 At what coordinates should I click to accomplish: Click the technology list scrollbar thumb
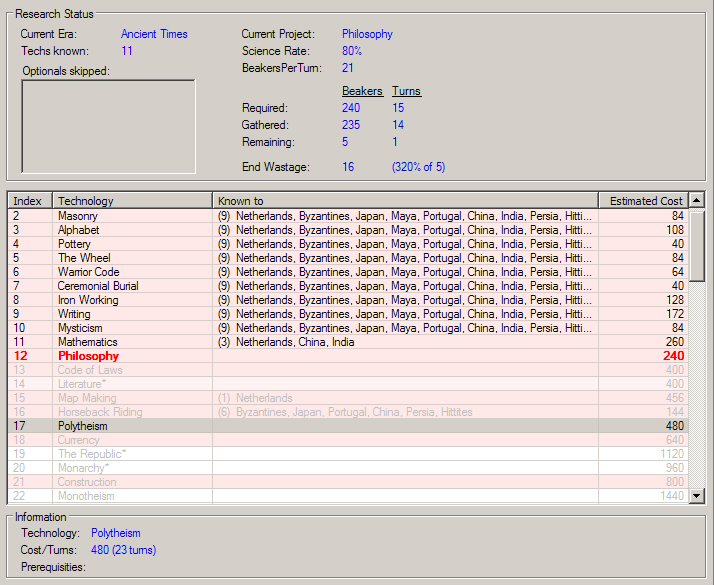(x=697, y=245)
